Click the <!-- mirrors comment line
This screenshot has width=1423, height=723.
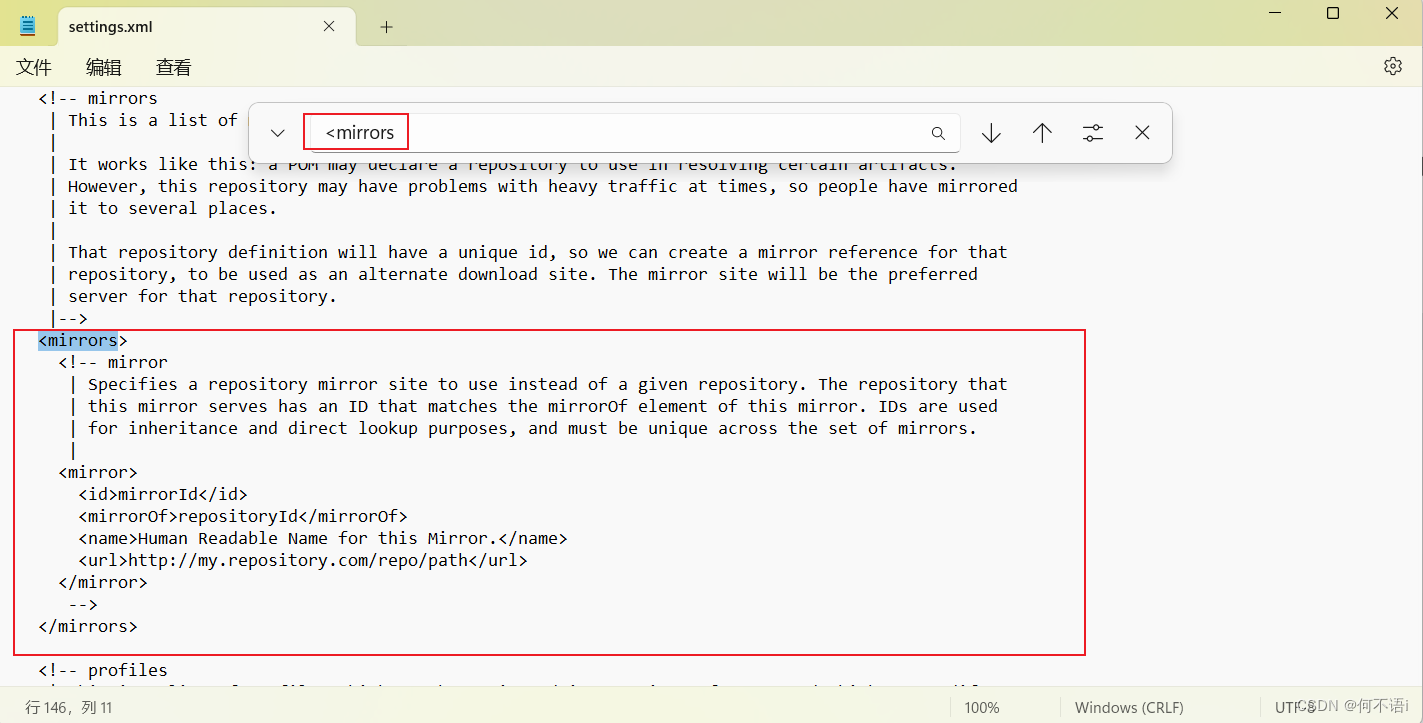pos(98,98)
